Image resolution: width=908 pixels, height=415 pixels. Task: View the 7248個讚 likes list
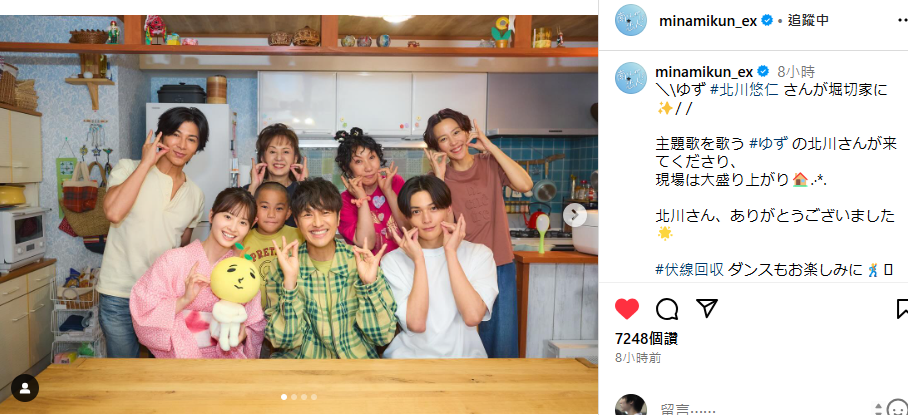pyautogui.click(x=646, y=338)
